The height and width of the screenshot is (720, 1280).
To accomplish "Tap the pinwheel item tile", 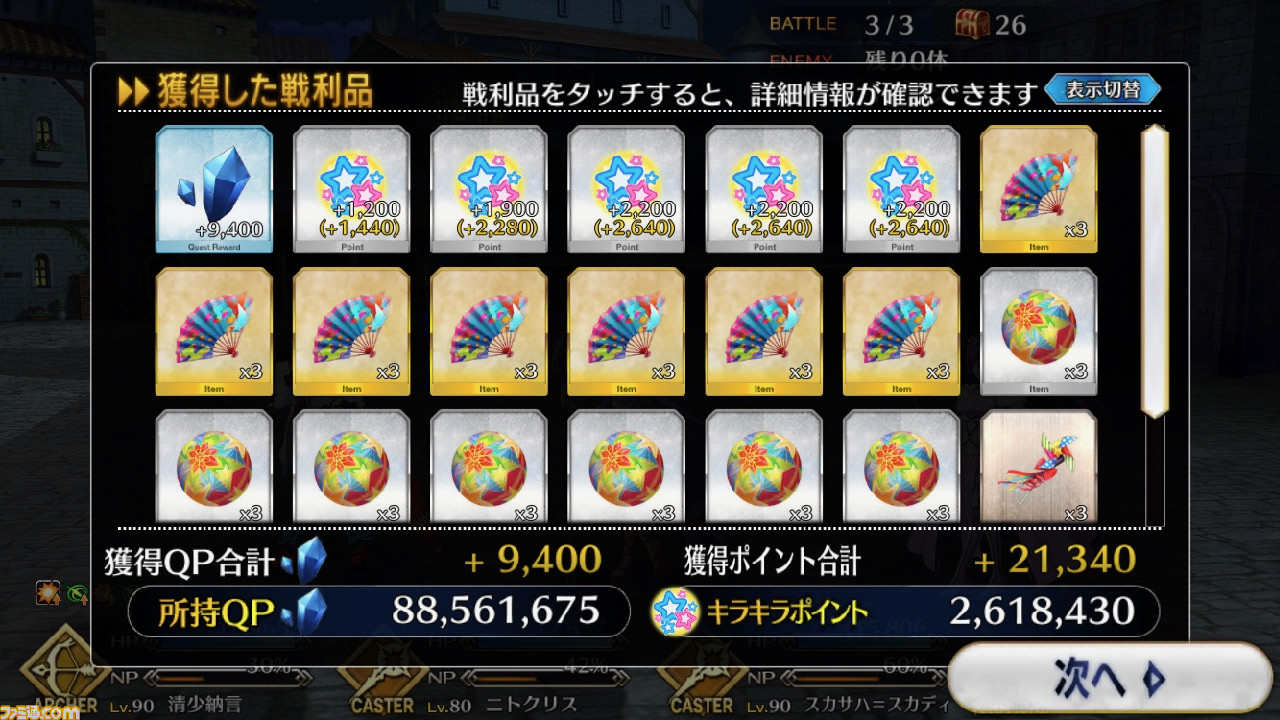I will coord(1038,467).
